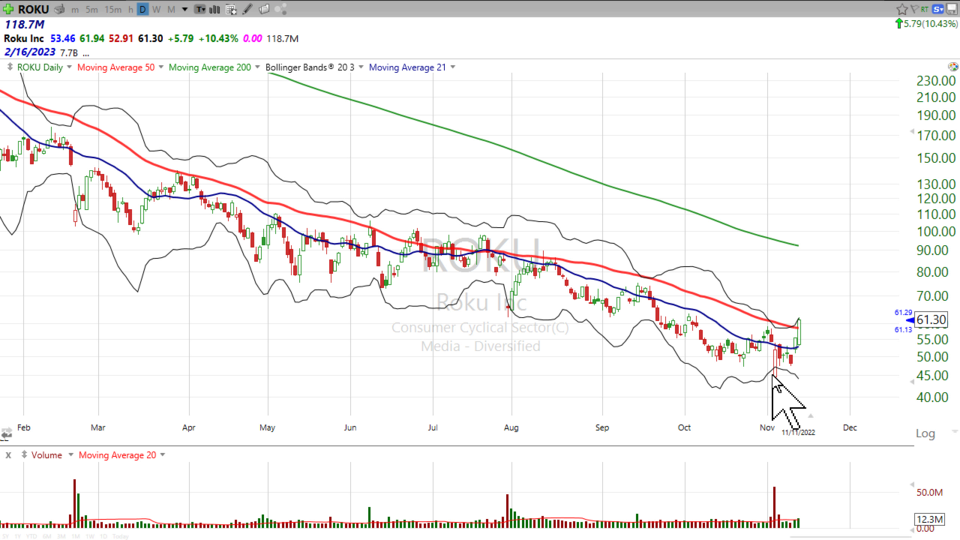Click the add indicator table icon

coord(231,9)
